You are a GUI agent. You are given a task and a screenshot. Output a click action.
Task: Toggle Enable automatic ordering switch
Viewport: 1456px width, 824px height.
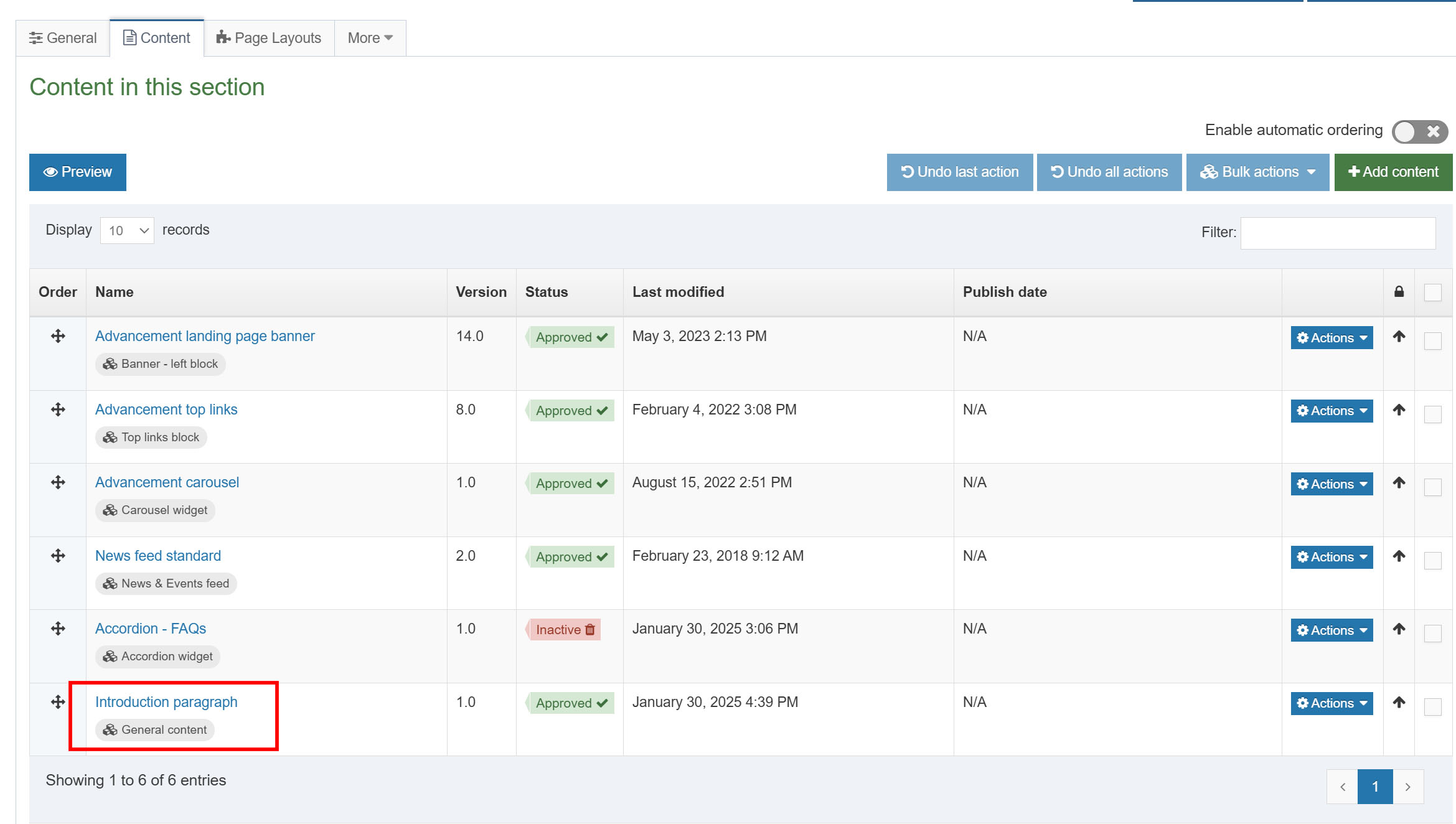1419,132
